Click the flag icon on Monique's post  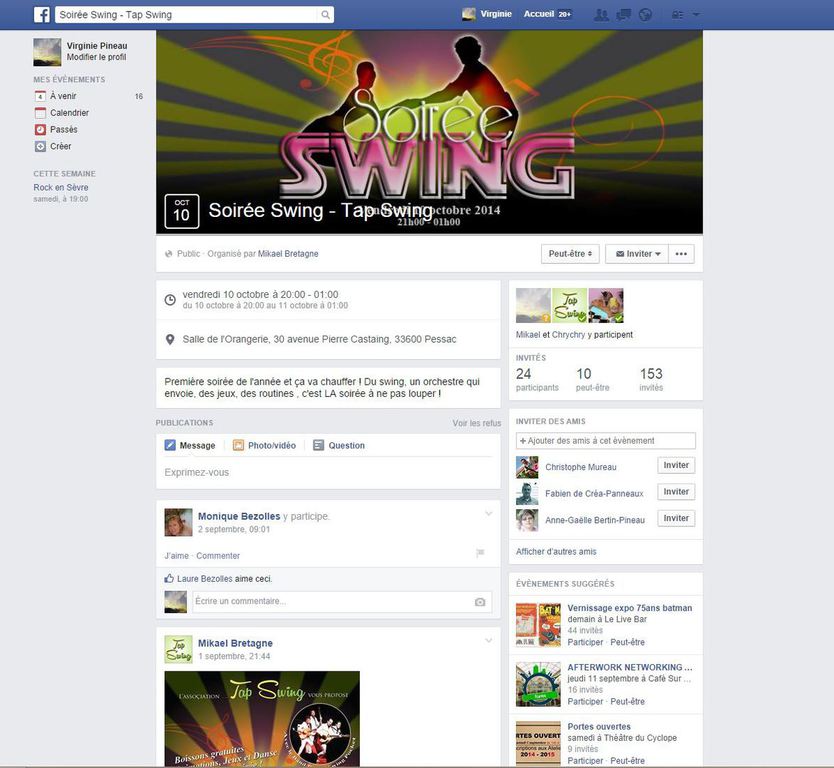point(480,553)
